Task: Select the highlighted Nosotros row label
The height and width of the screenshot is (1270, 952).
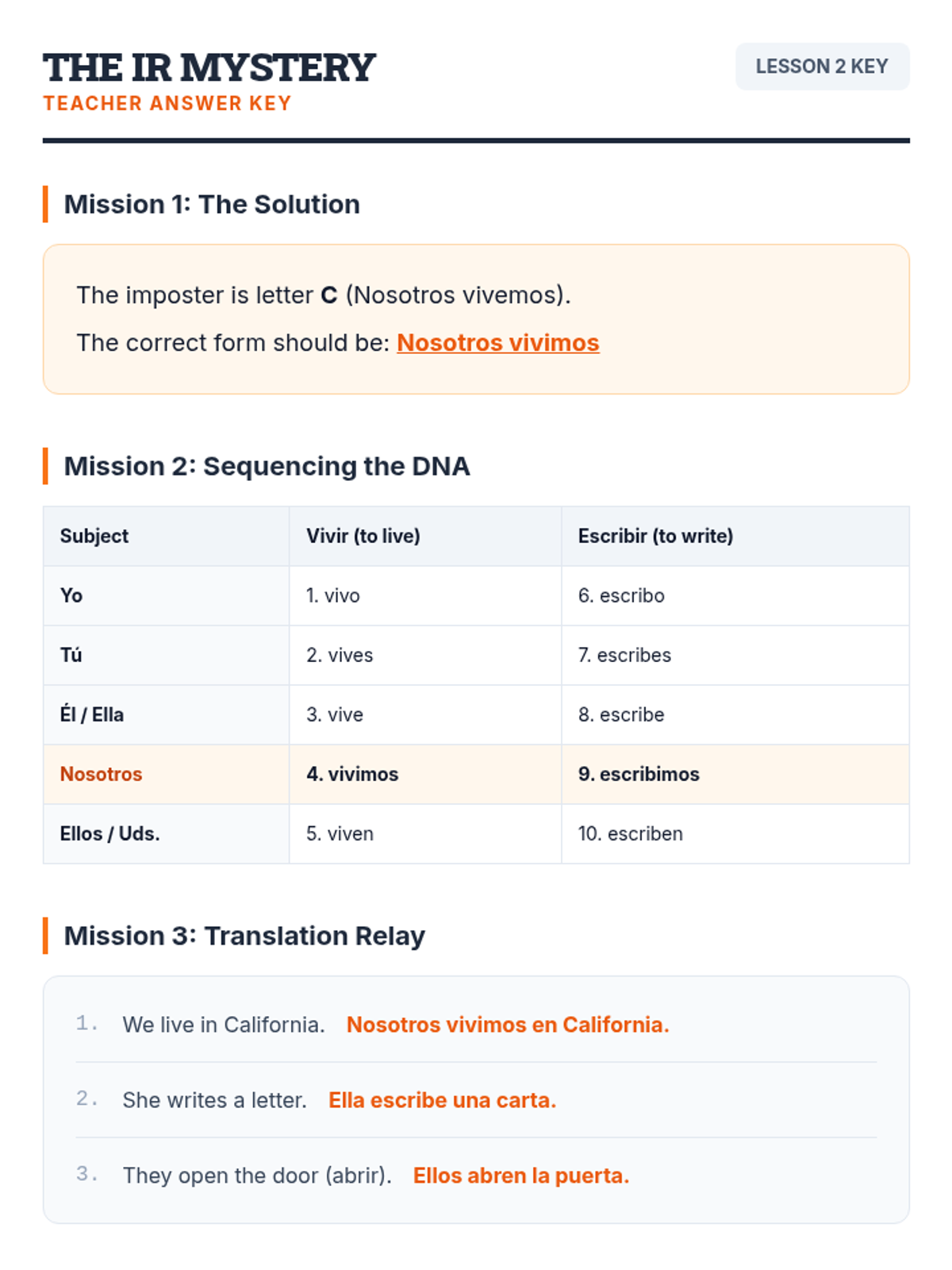Action: (x=102, y=775)
